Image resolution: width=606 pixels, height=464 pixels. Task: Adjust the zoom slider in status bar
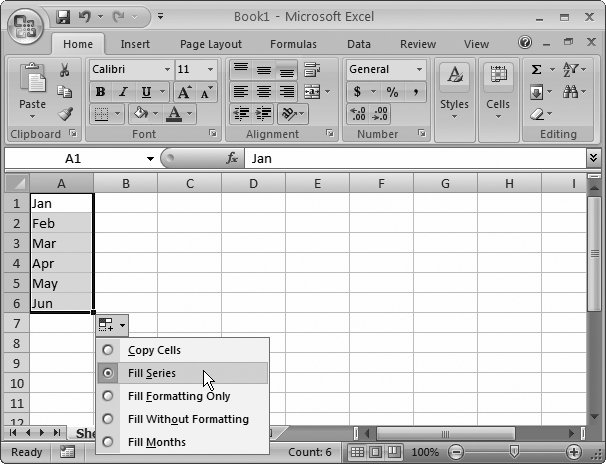pyautogui.click(x=514, y=452)
